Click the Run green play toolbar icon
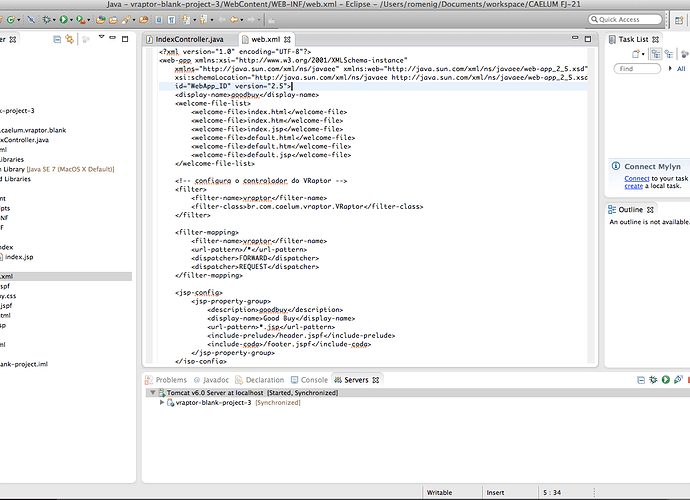690x500 pixels. click(62, 19)
